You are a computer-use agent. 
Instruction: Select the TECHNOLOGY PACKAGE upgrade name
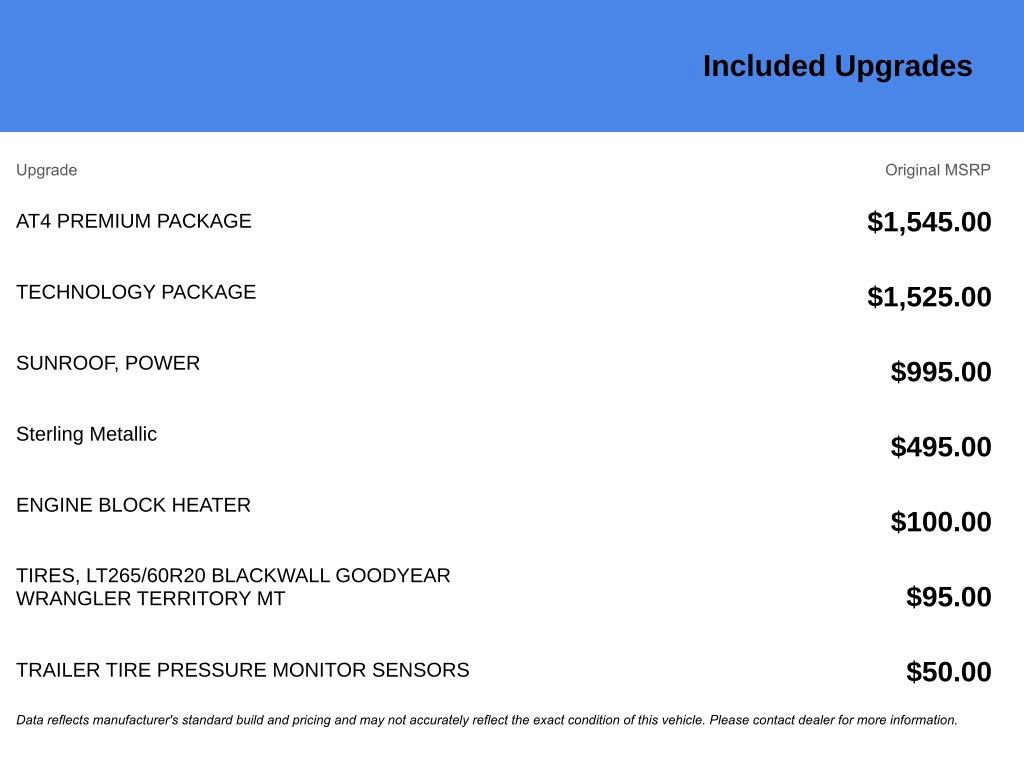[x=136, y=292]
